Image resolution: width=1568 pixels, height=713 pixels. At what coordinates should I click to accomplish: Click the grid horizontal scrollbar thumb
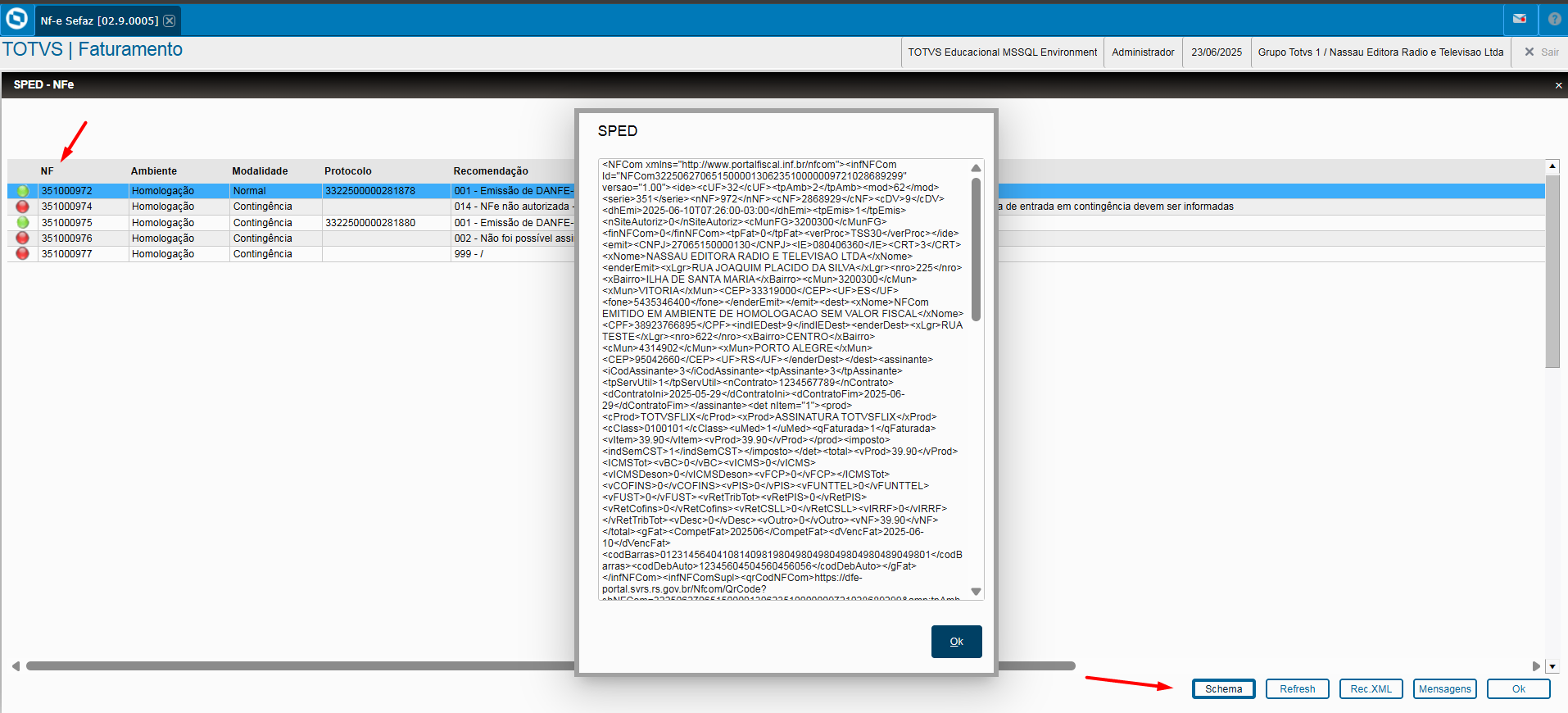[551, 666]
